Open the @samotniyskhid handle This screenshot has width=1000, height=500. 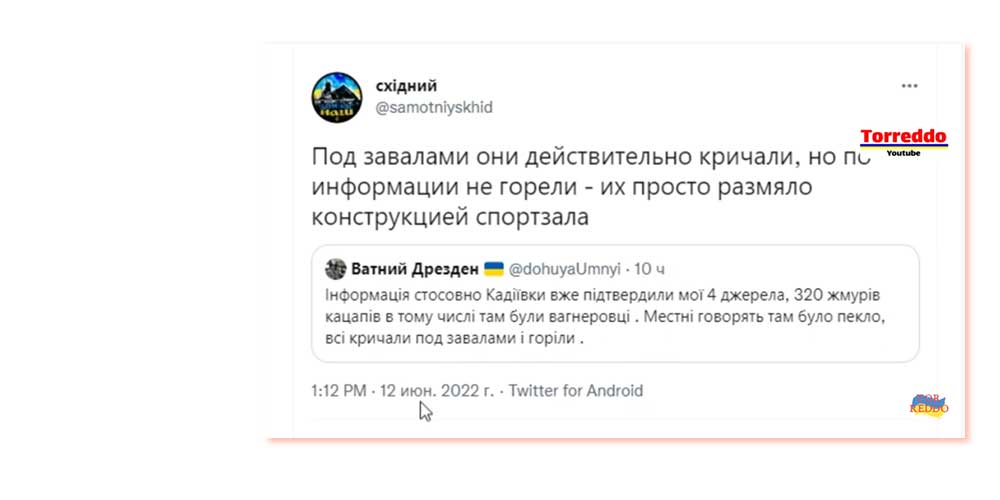pyautogui.click(x=433, y=107)
